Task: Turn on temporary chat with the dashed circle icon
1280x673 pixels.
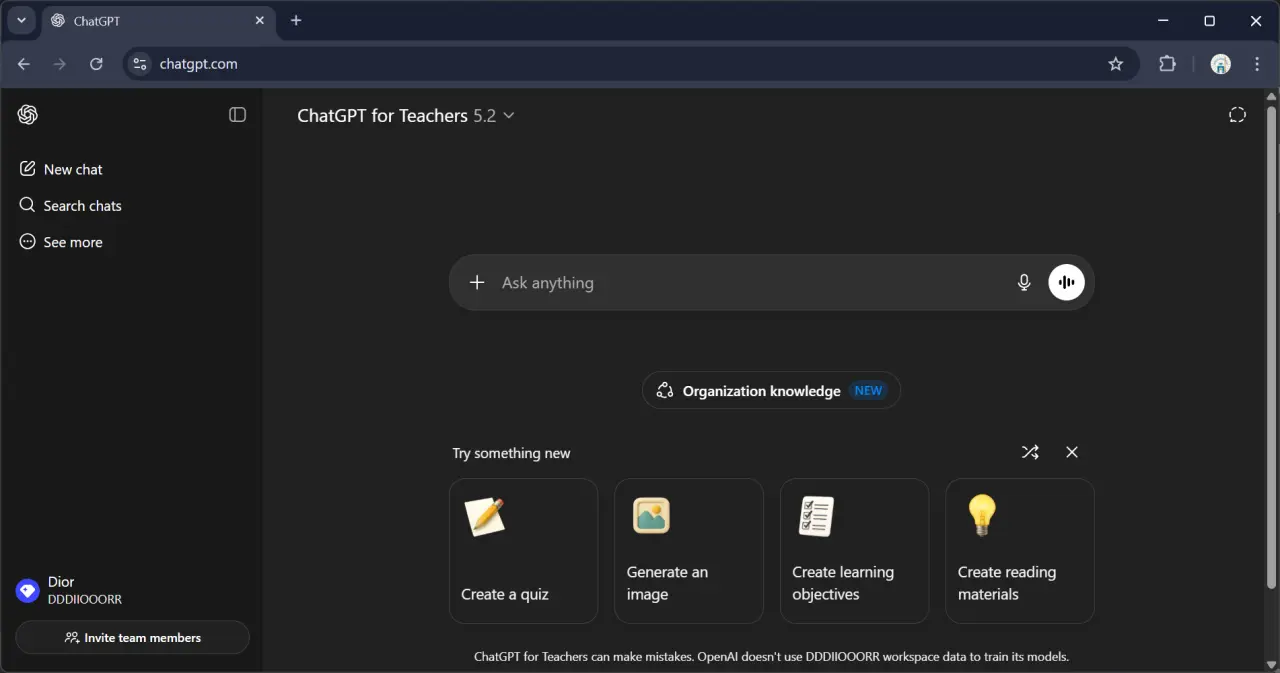Action: (x=1237, y=115)
